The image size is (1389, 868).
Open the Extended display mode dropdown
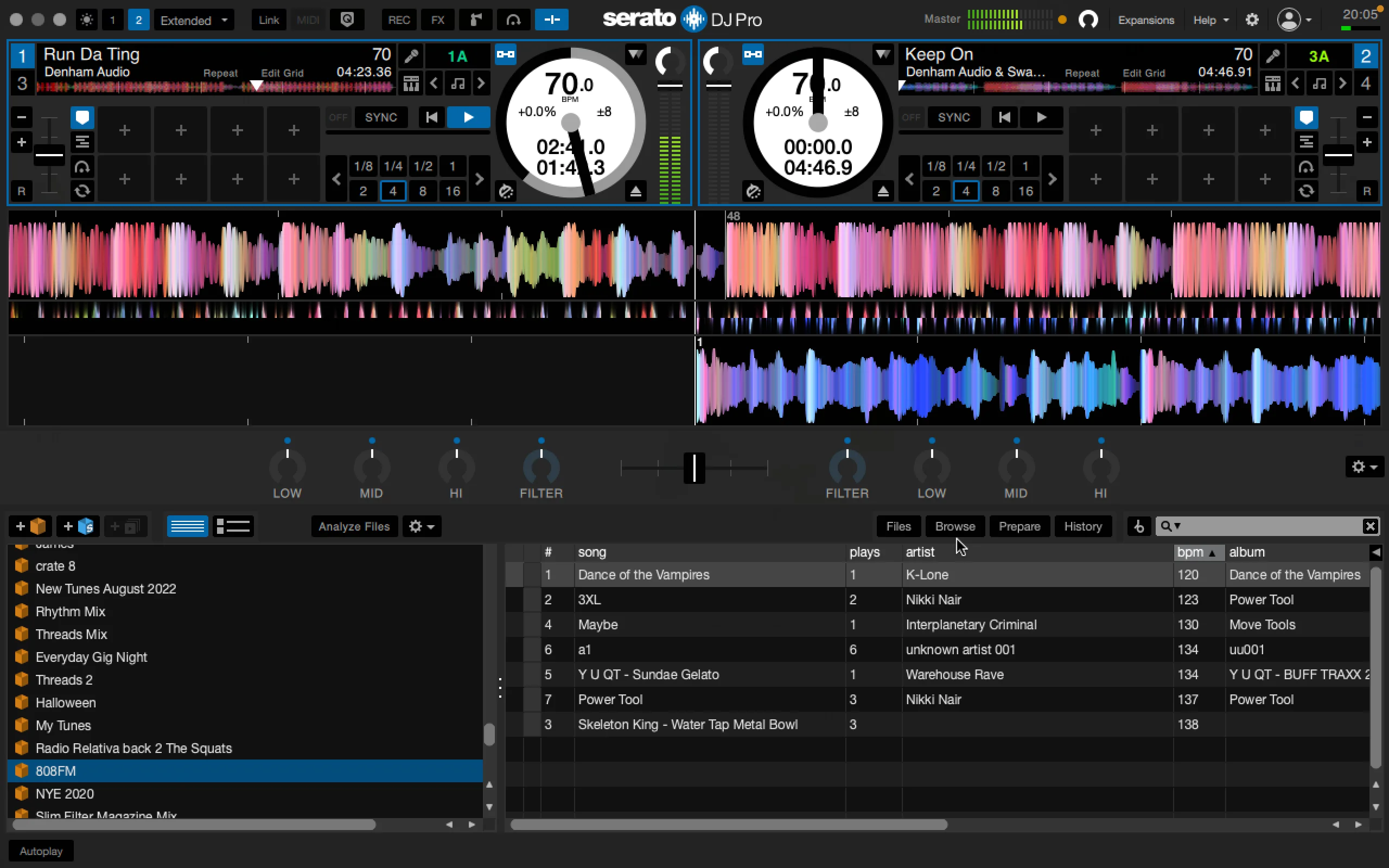click(194, 20)
